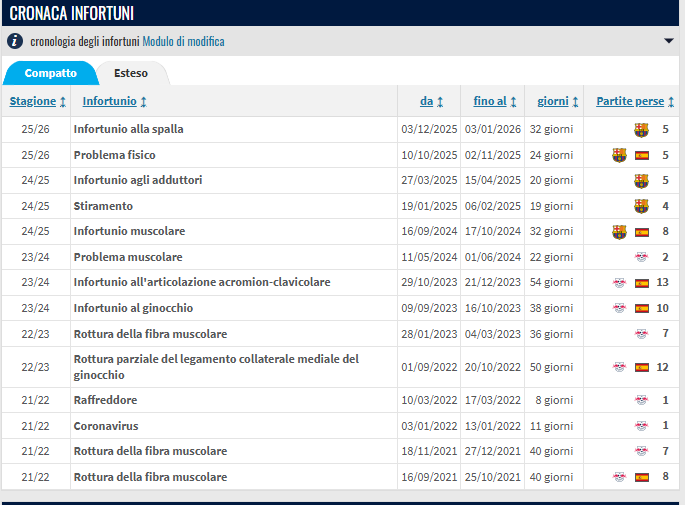
Task: Sort table by Infortunio column
Action: [110, 101]
